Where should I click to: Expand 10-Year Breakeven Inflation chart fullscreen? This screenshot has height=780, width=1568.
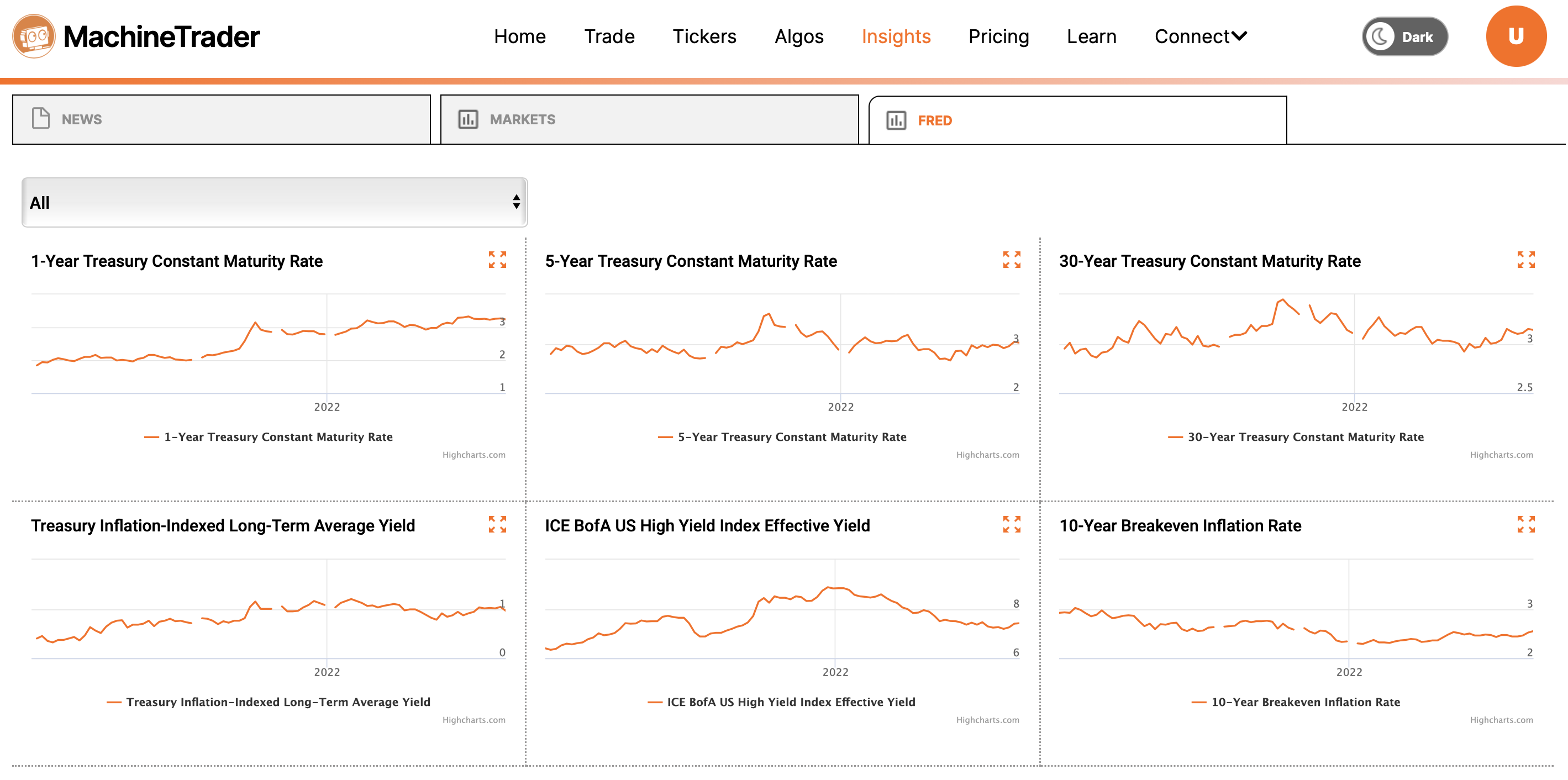coord(1525,524)
